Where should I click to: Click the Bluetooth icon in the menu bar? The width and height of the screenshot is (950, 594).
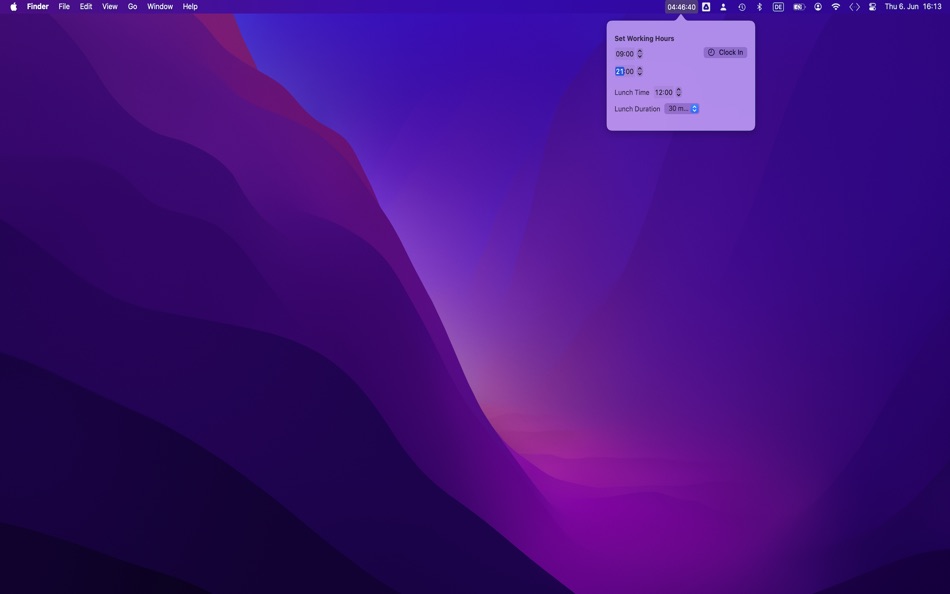click(759, 6)
